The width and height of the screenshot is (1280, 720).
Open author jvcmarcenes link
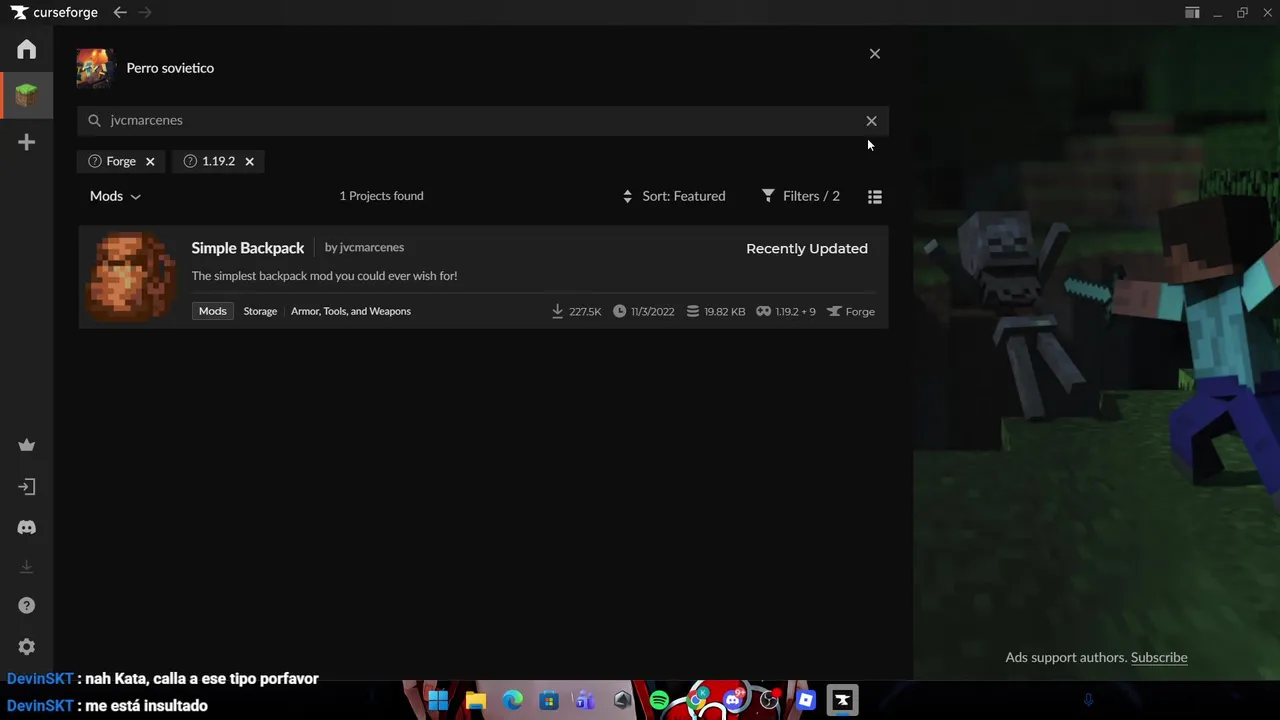[x=372, y=247]
